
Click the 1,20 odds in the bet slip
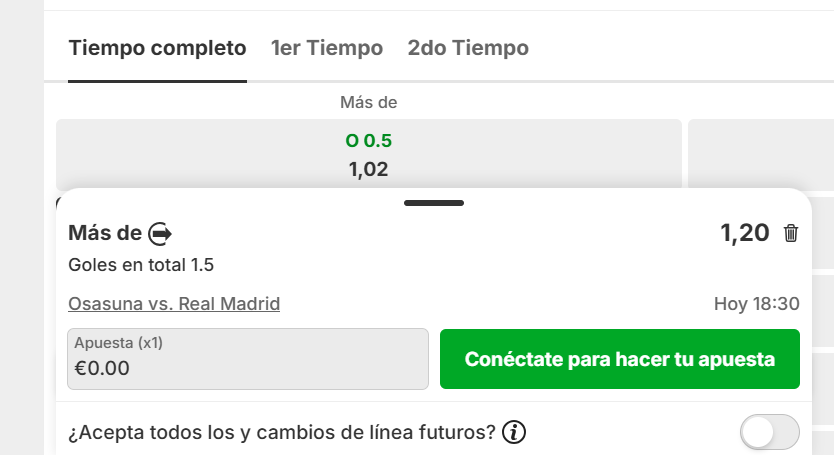(x=744, y=233)
